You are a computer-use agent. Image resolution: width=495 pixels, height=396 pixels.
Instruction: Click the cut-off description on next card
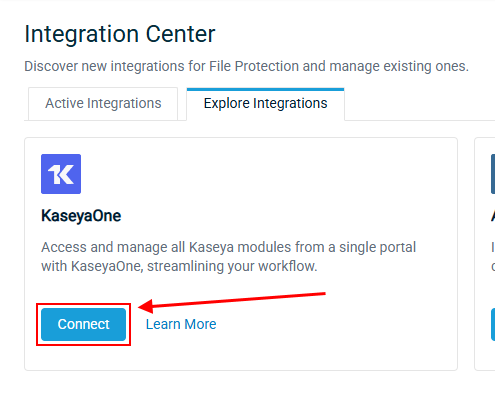pos(493,257)
